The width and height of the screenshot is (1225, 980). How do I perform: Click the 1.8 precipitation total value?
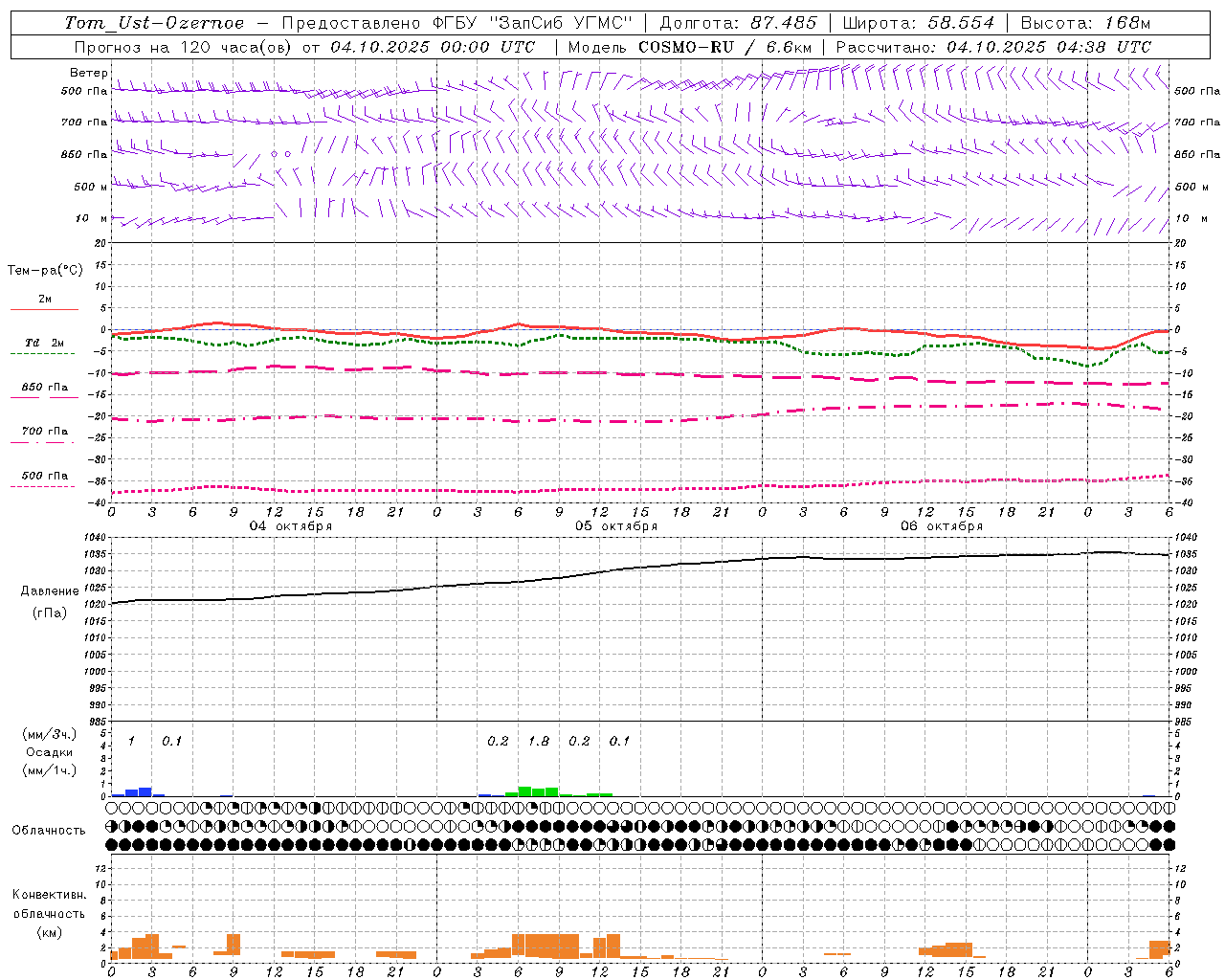(539, 742)
